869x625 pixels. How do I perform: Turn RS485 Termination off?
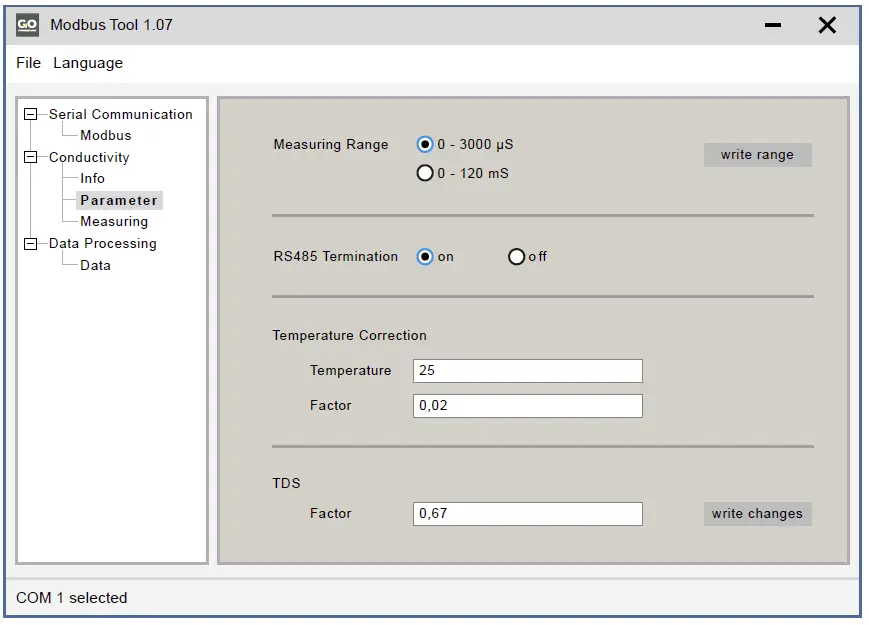click(x=516, y=256)
